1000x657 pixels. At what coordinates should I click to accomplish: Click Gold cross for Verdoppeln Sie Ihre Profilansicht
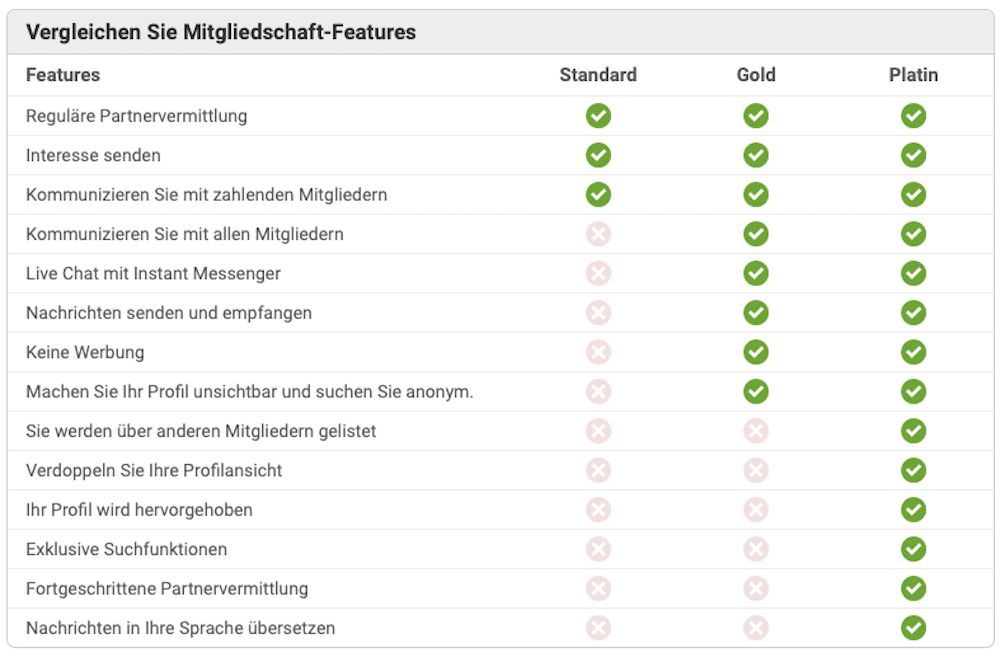point(756,471)
